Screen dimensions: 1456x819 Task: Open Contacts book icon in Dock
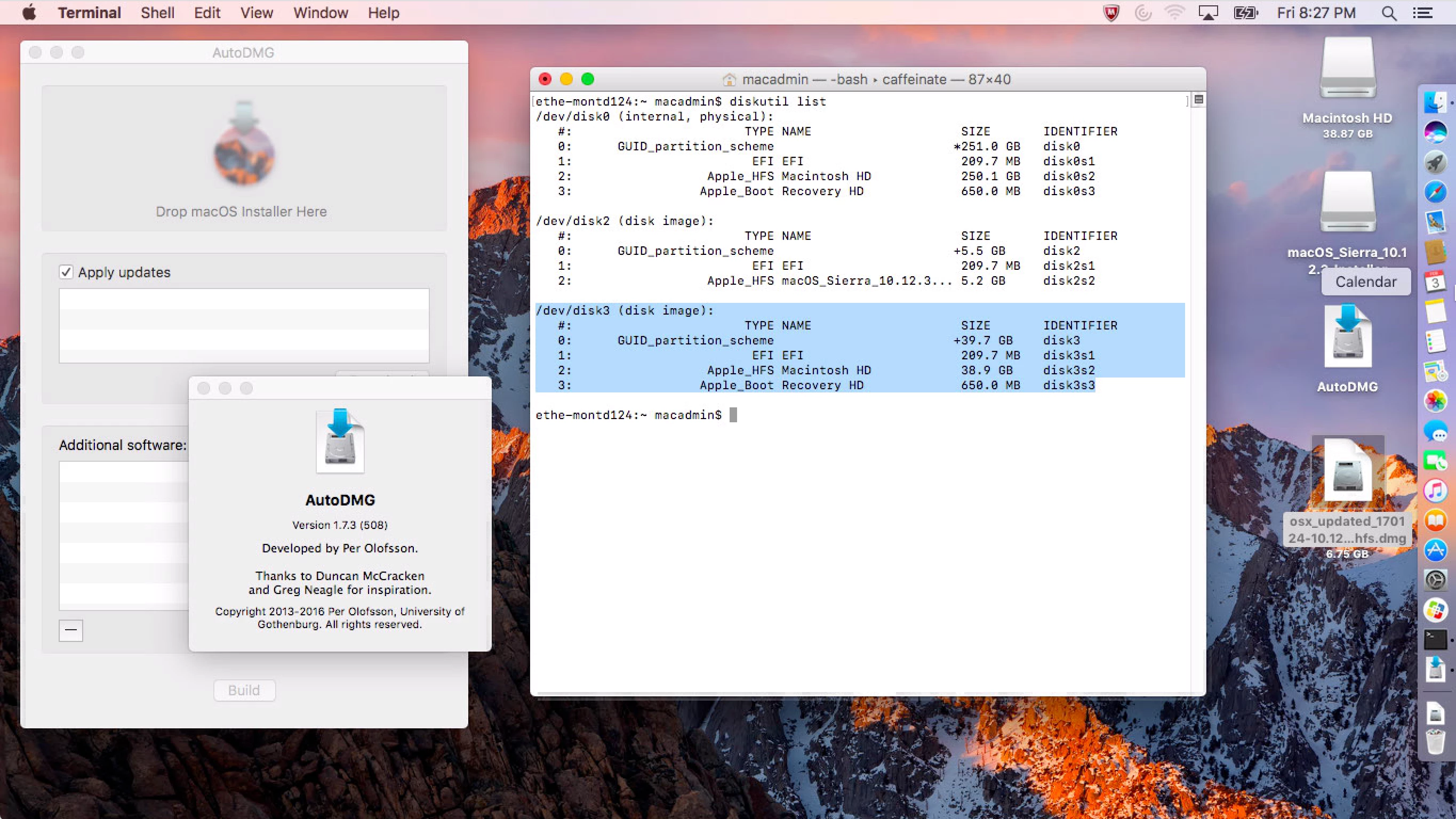tap(1435, 252)
